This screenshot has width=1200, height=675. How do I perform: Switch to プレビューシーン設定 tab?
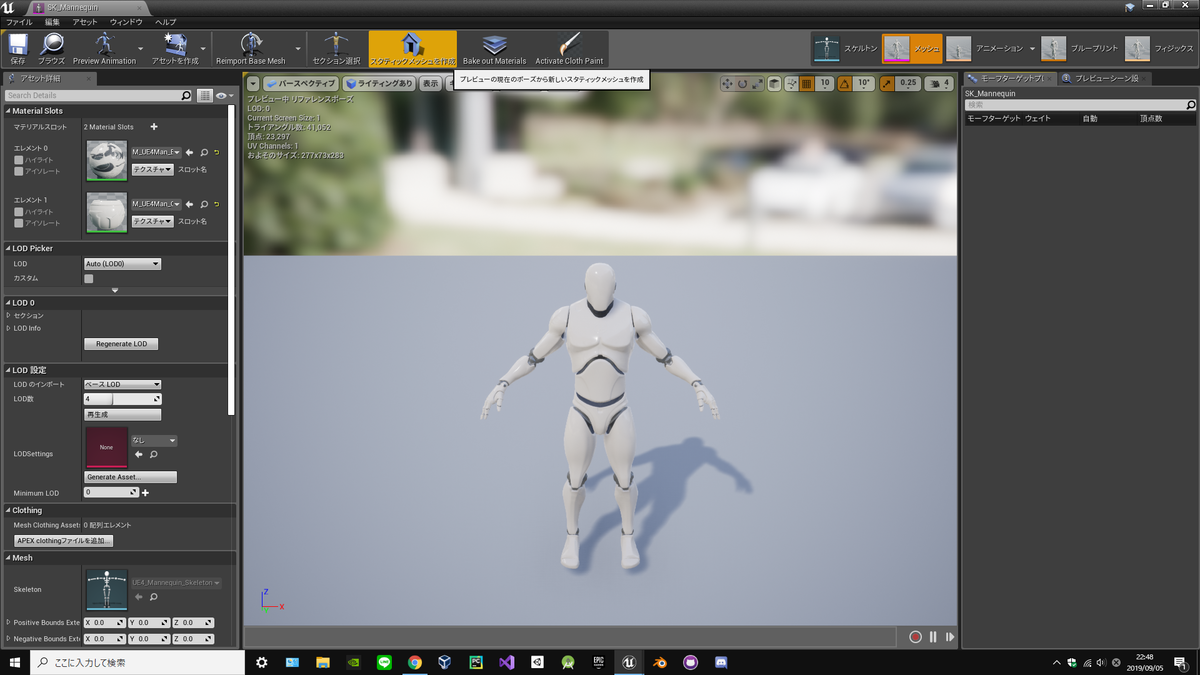click(x=1104, y=78)
